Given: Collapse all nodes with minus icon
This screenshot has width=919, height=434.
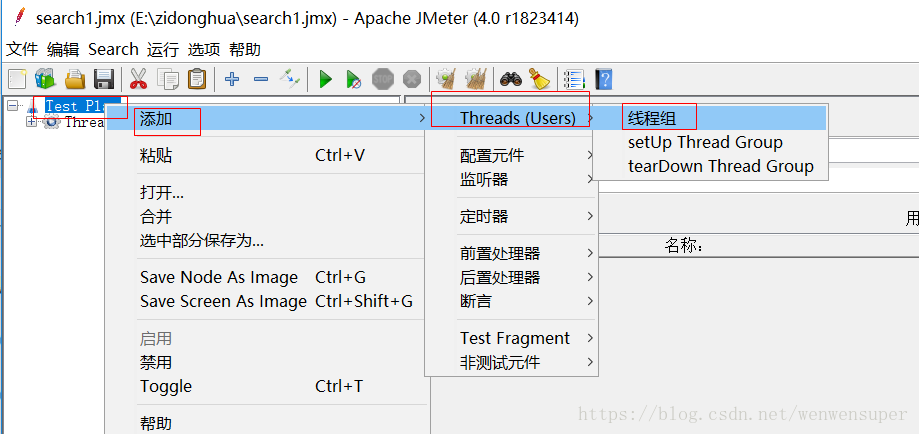Looking at the screenshot, I should (x=261, y=79).
